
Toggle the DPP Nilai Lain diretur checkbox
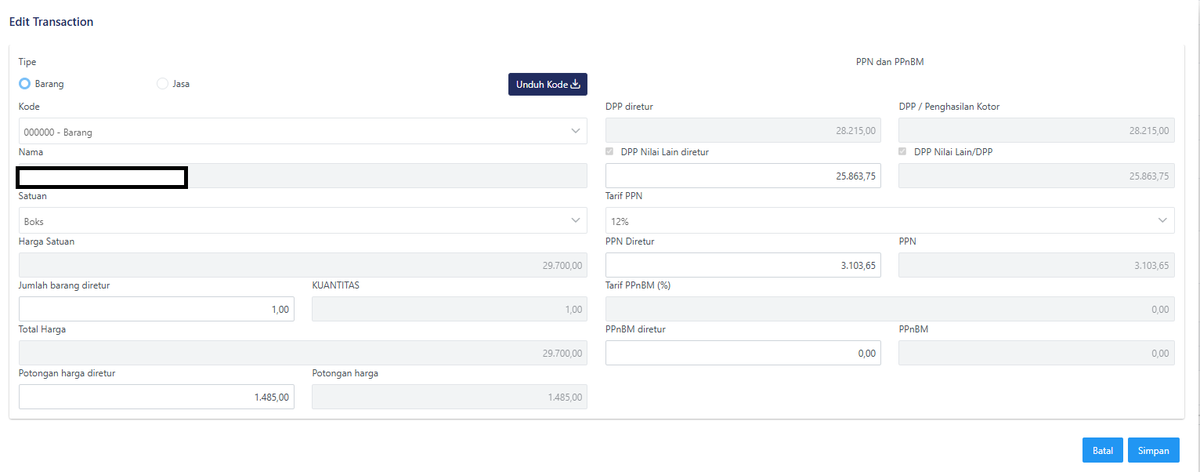click(611, 152)
